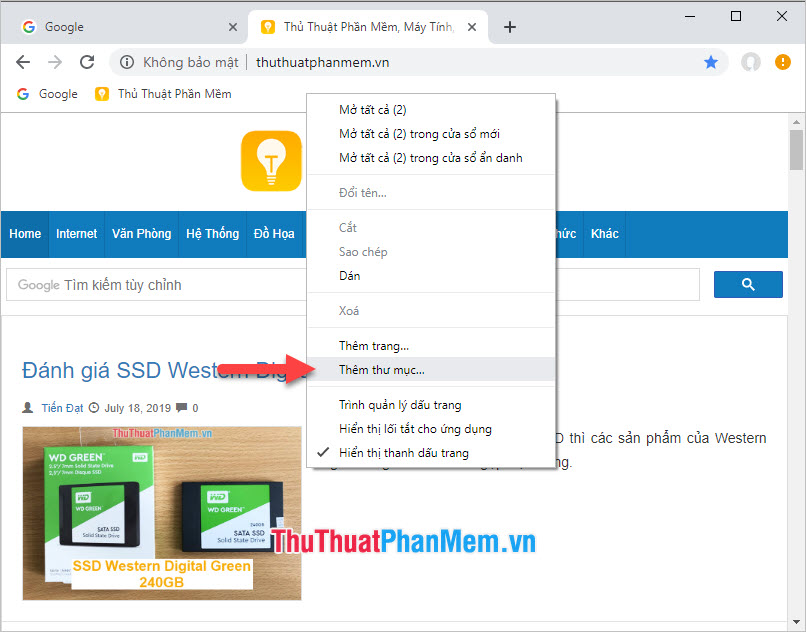Viewport: 806px width, 632px height.
Task: Open the Hệ Thống navigation item
Action: pyautogui.click(x=212, y=234)
